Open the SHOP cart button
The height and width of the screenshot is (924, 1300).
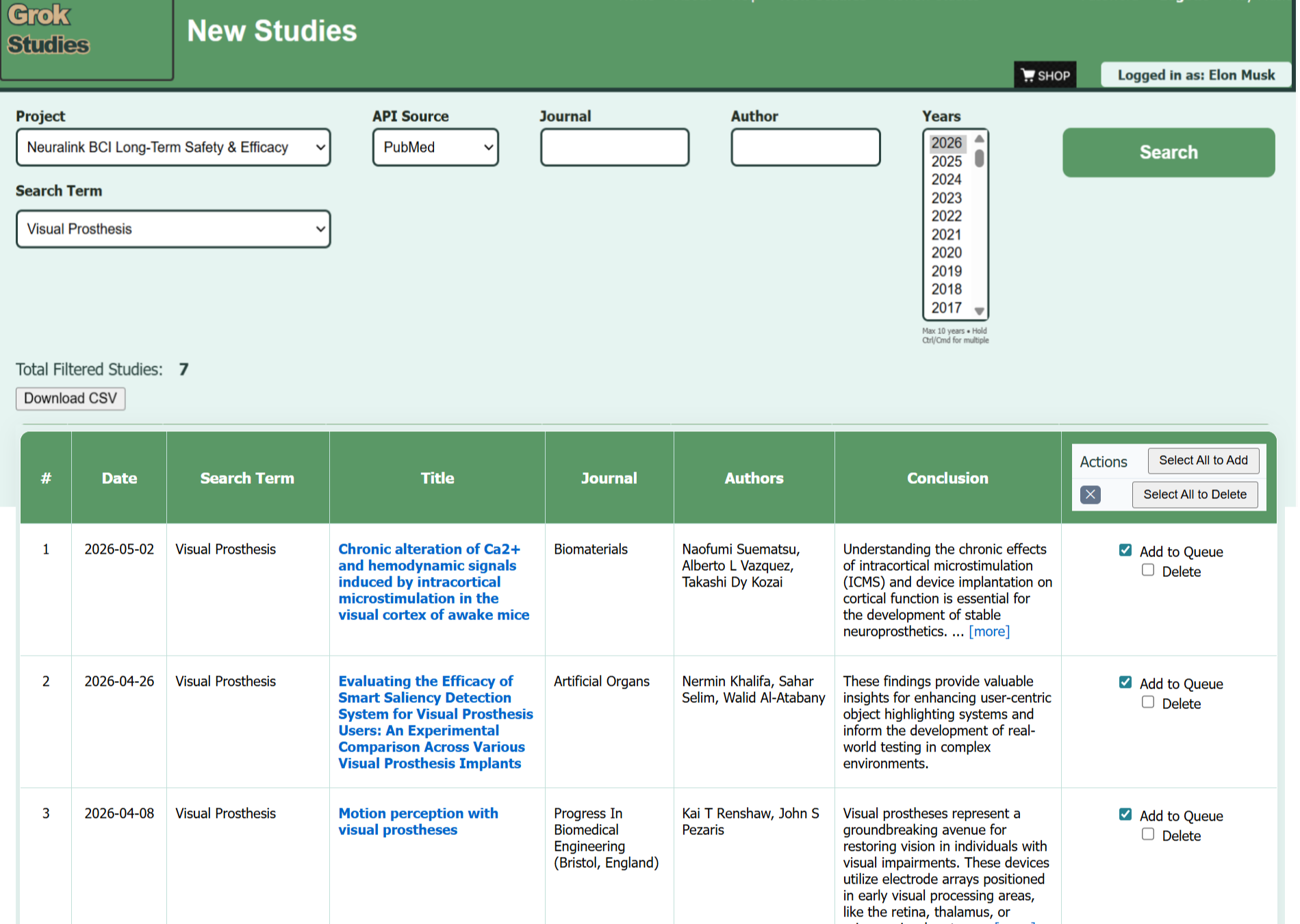[1045, 75]
